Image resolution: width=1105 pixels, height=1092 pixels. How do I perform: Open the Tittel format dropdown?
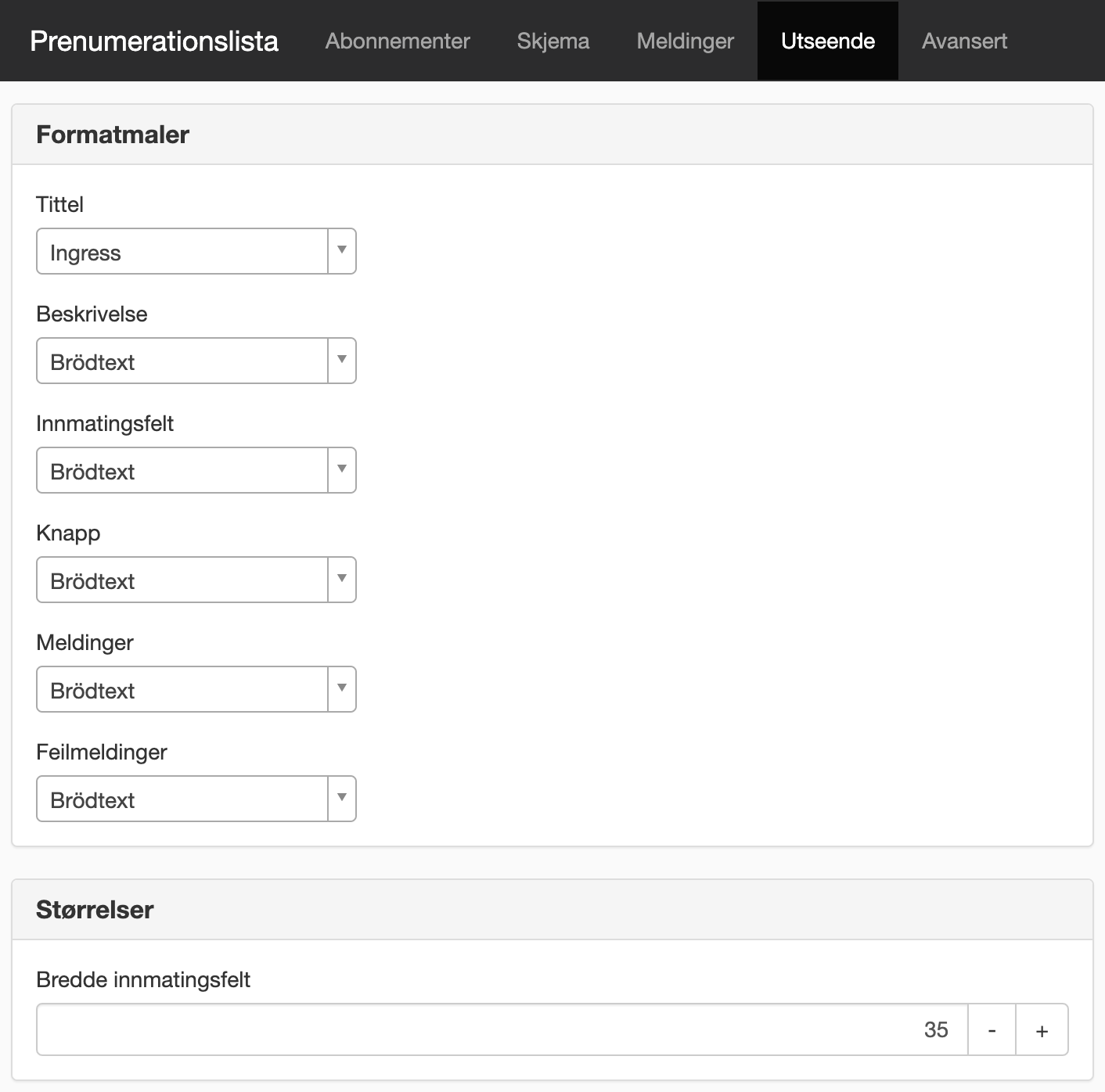point(196,251)
